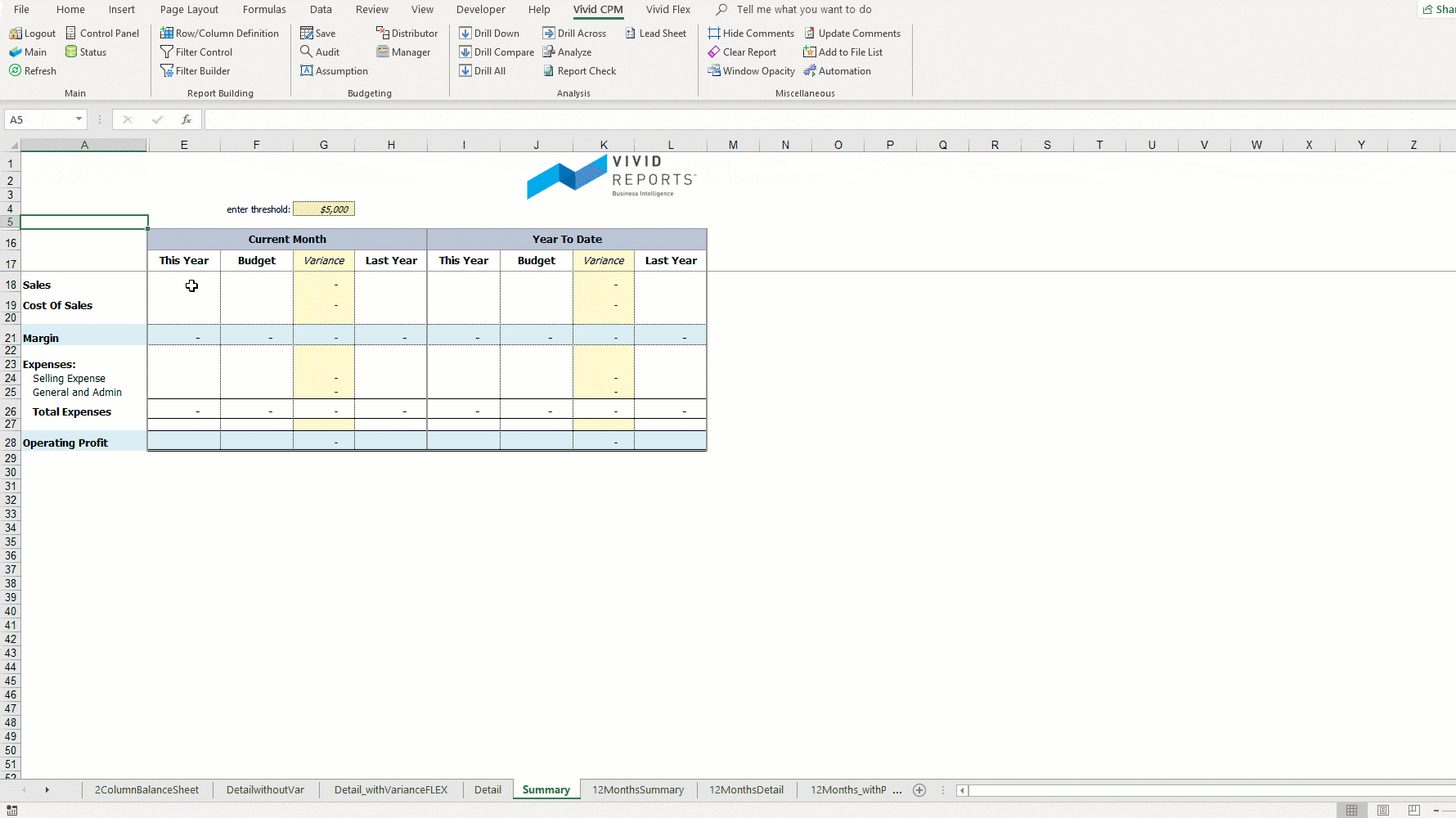The height and width of the screenshot is (818, 1456).
Task: Open the File menu tab
Action: [x=21, y=10]
